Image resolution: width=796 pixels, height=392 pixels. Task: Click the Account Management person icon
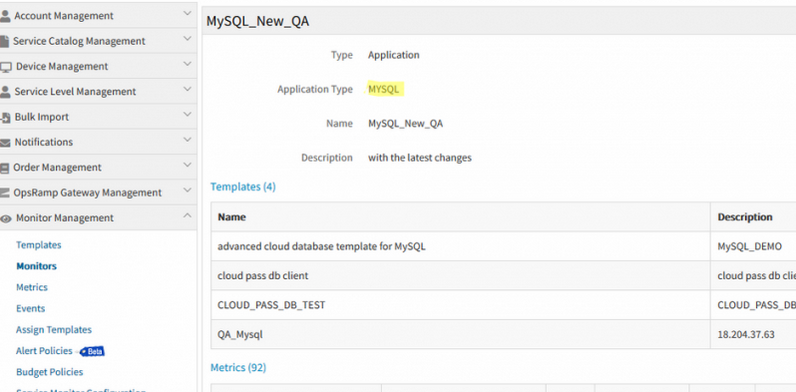click(x=5, y=16)
